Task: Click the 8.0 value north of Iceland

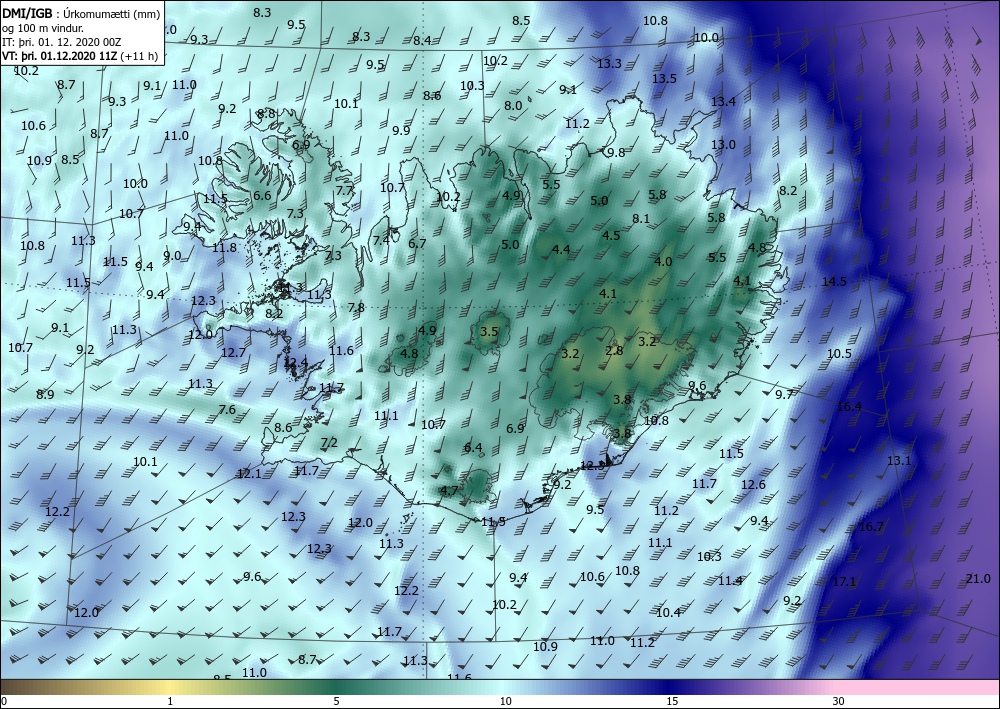Action: coord(513,106)
